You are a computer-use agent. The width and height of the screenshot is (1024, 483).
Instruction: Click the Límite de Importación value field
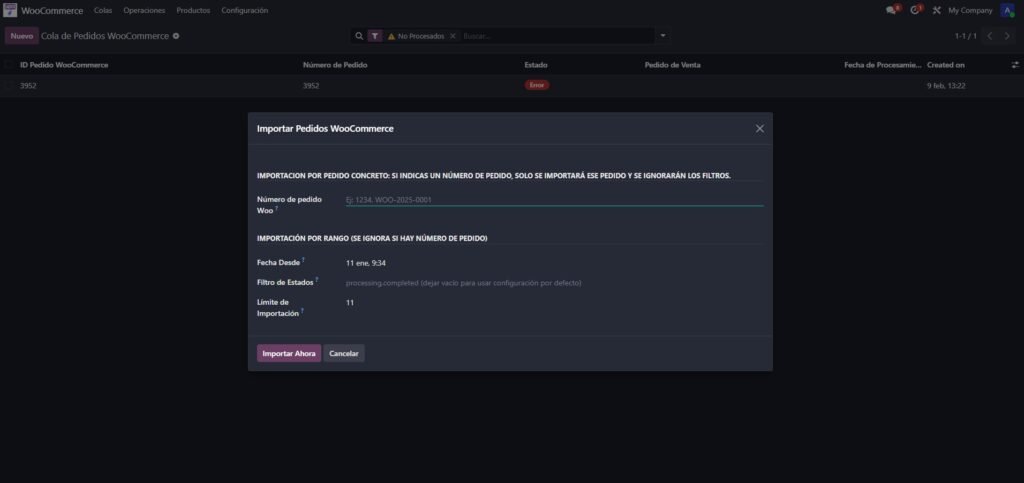554,303
